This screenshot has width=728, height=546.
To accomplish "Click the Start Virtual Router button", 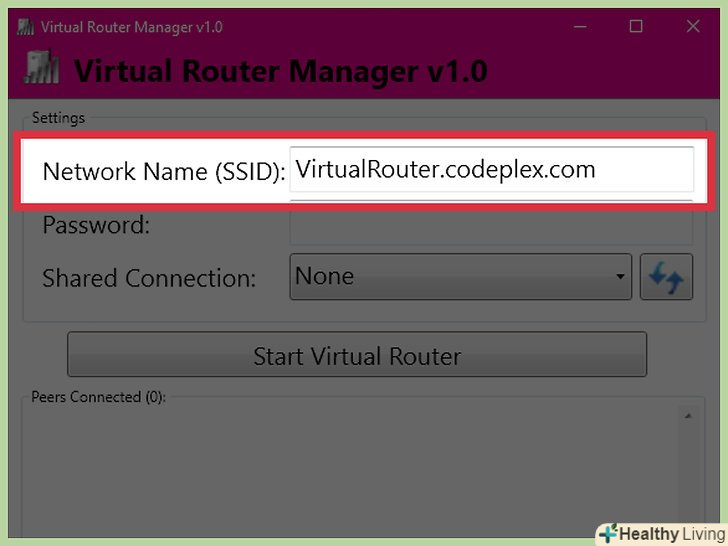I will point(357,354).
